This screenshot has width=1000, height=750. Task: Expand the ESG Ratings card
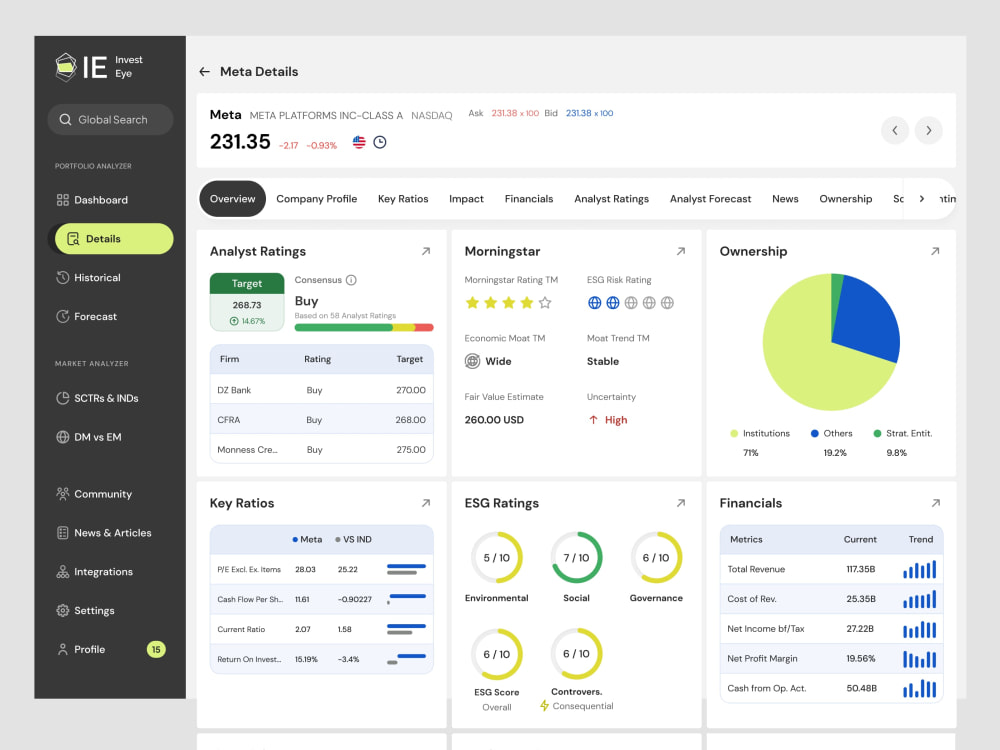pos(681,503)
